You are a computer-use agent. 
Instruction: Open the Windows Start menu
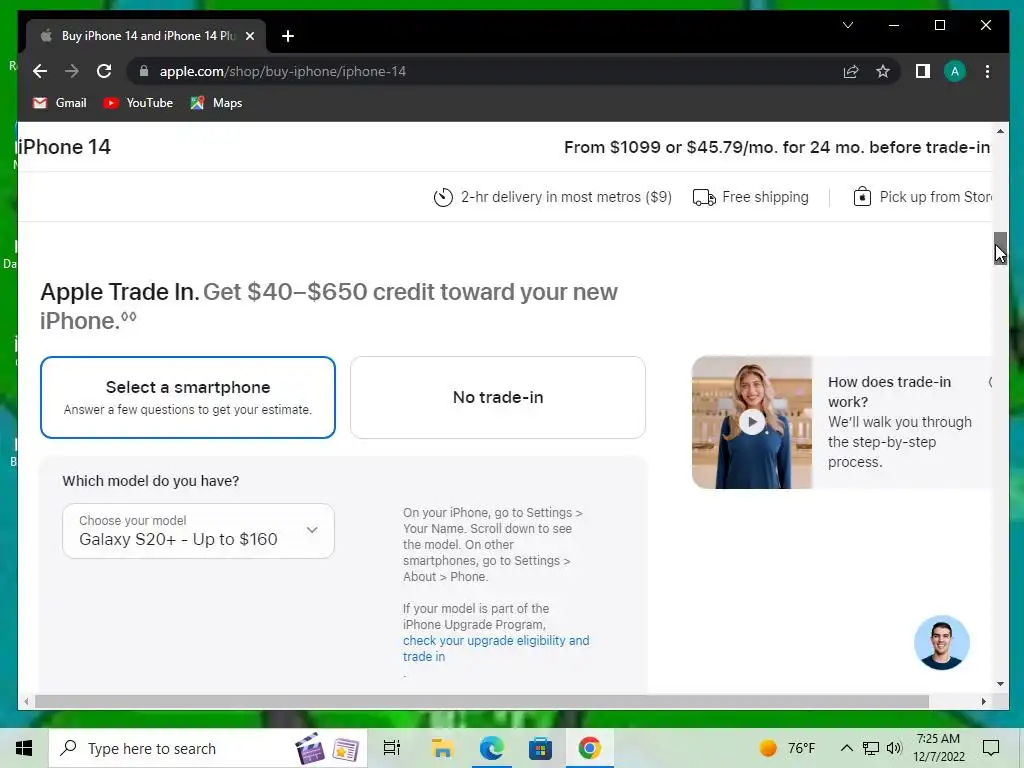(24, 748)
